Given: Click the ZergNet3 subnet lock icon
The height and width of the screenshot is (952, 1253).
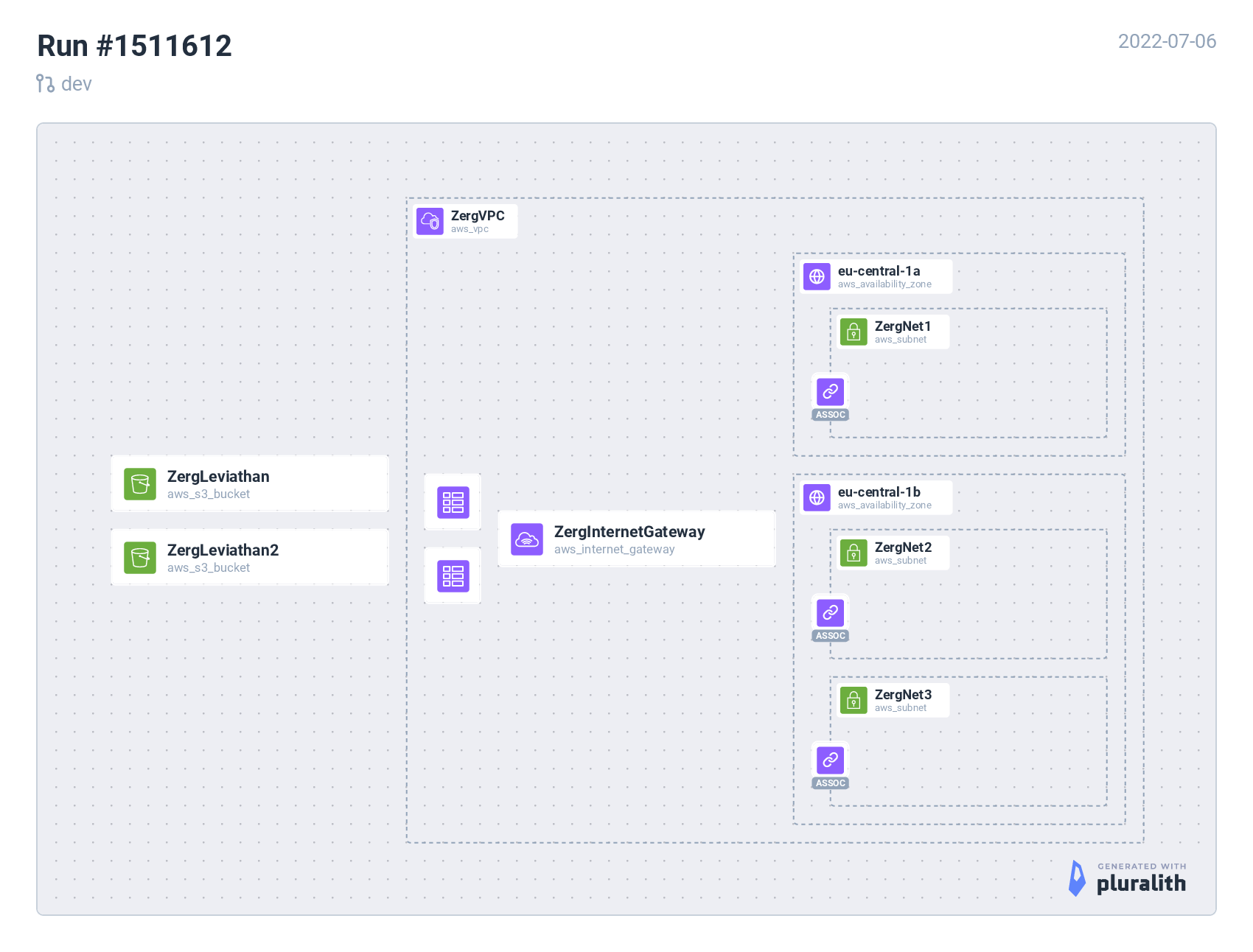Looking at the screenshot, I should 854,700.
